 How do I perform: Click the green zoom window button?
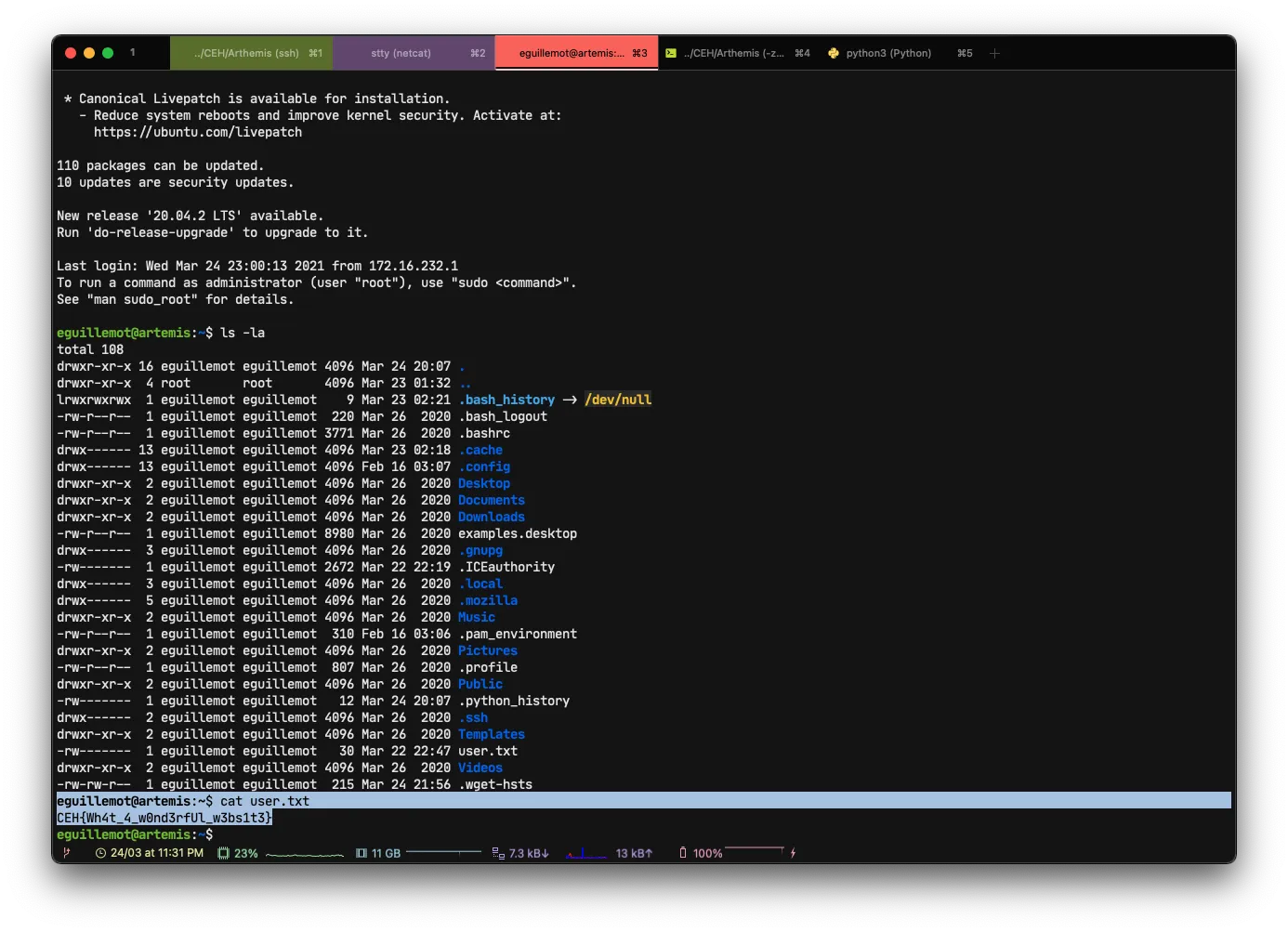tap(108, 54)
